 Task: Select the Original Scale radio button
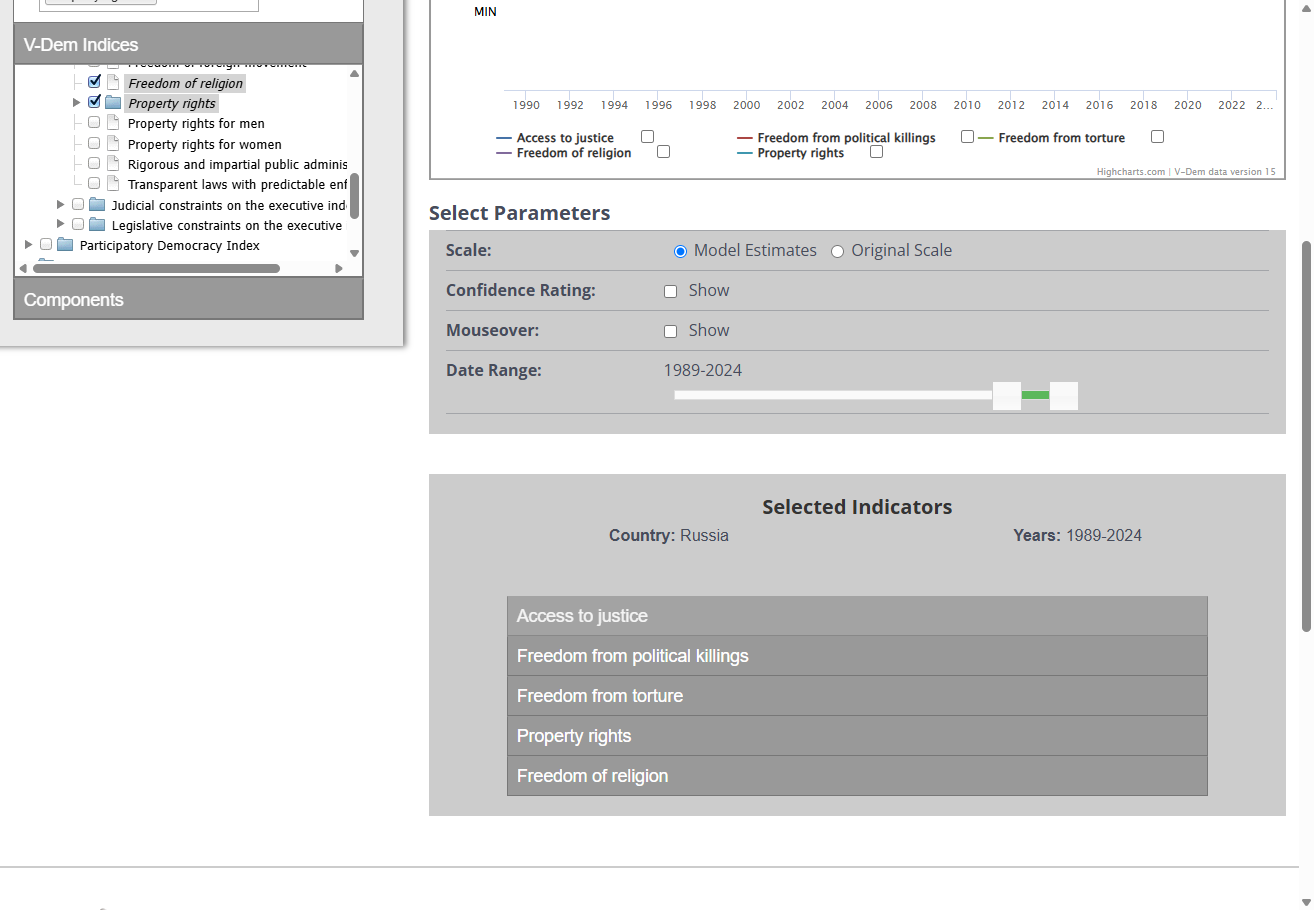coord(838,251)
